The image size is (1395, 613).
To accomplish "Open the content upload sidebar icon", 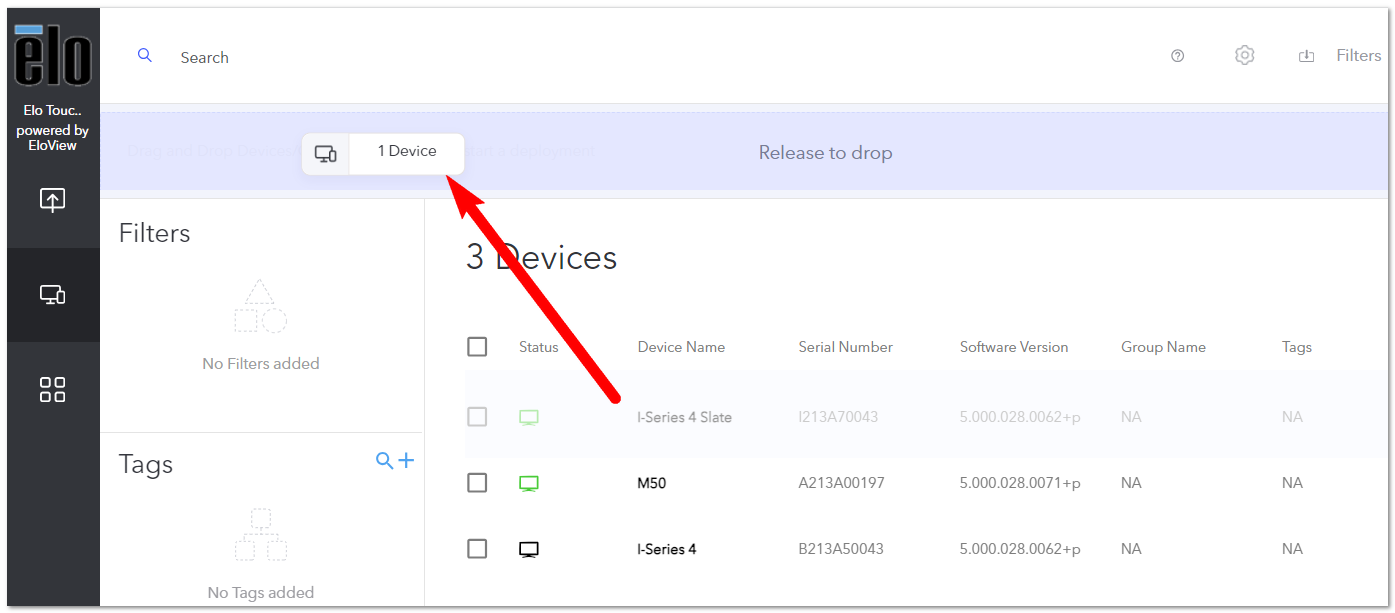I will tap(53, 200).
